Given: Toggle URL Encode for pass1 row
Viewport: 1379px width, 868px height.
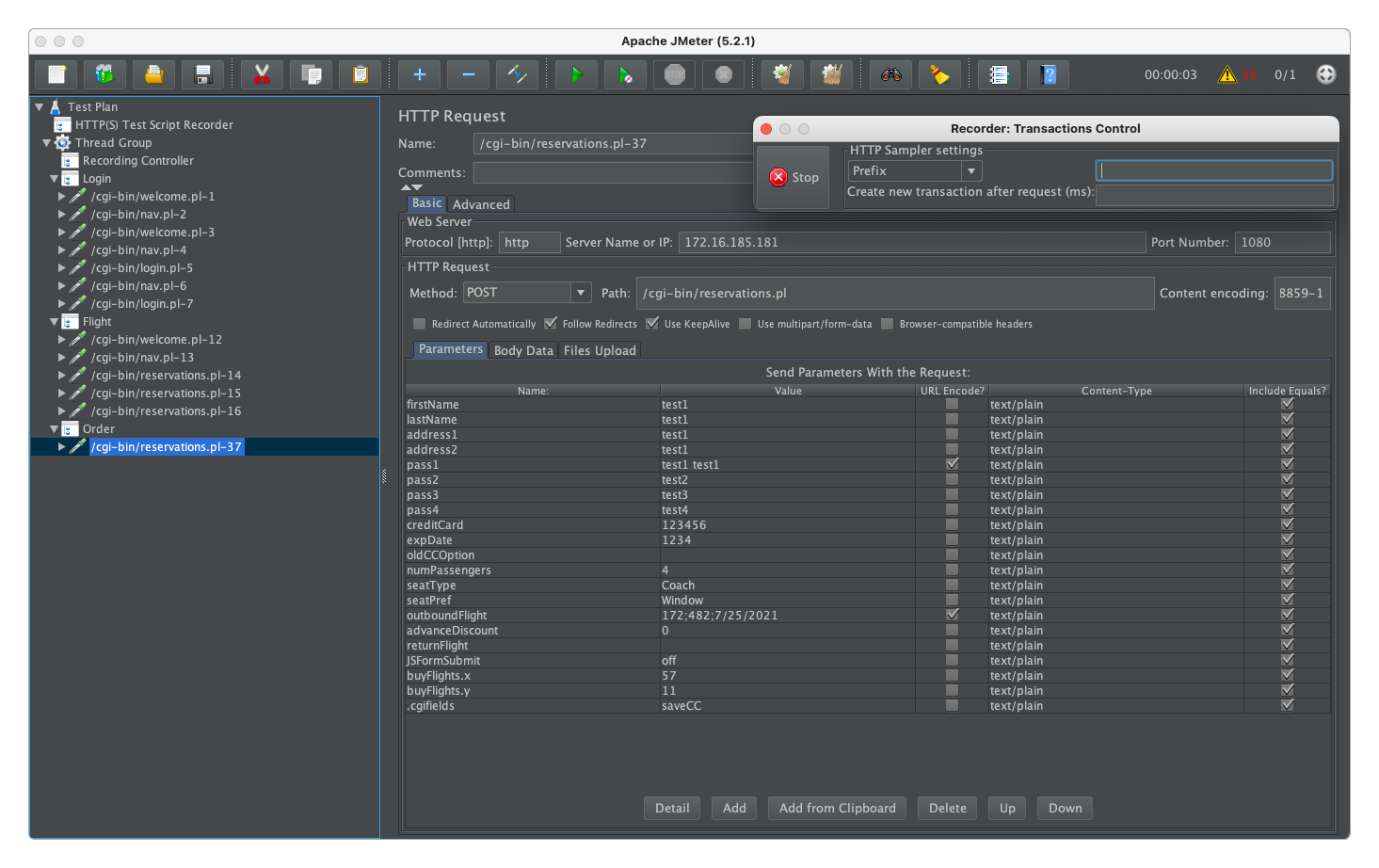Looking at the screenshot, I should (953, 464).
